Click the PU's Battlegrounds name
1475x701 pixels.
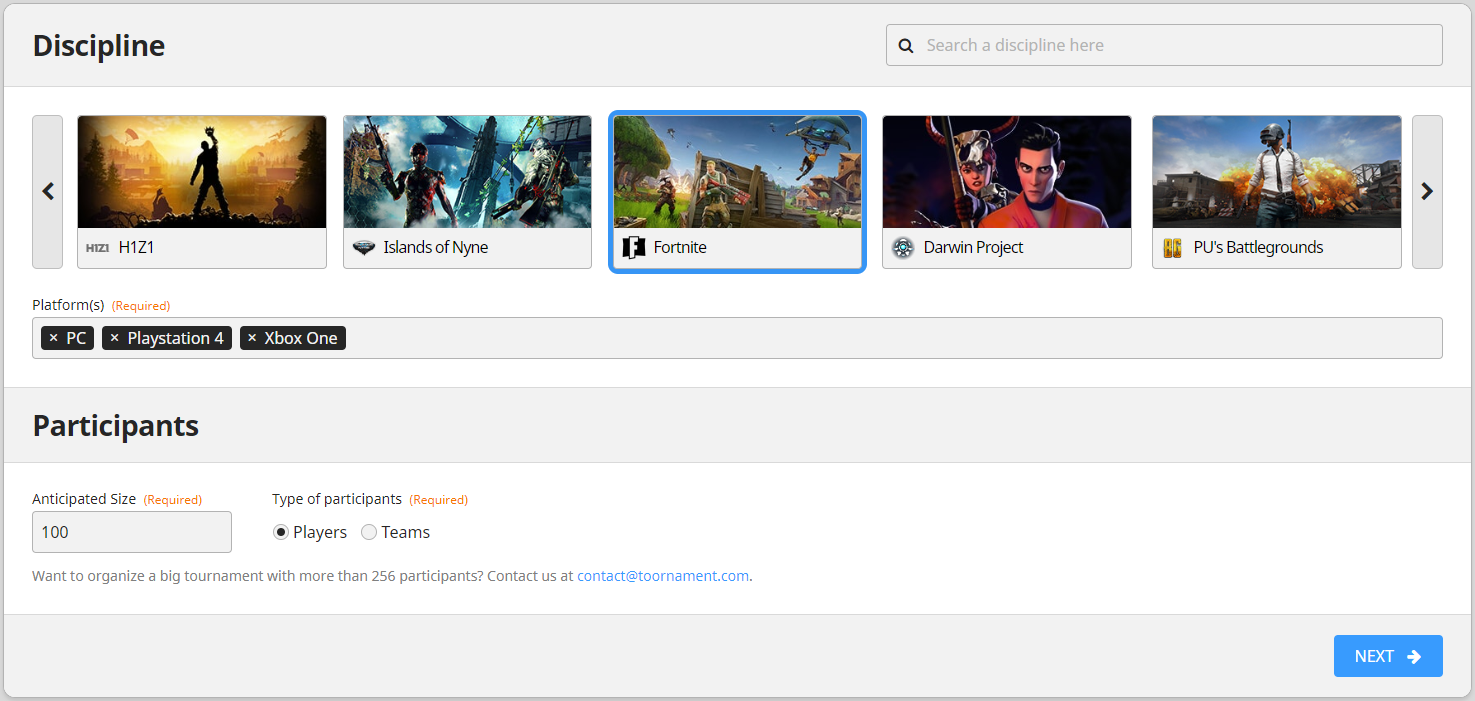pyautogui.click(x=1258, y=248)
